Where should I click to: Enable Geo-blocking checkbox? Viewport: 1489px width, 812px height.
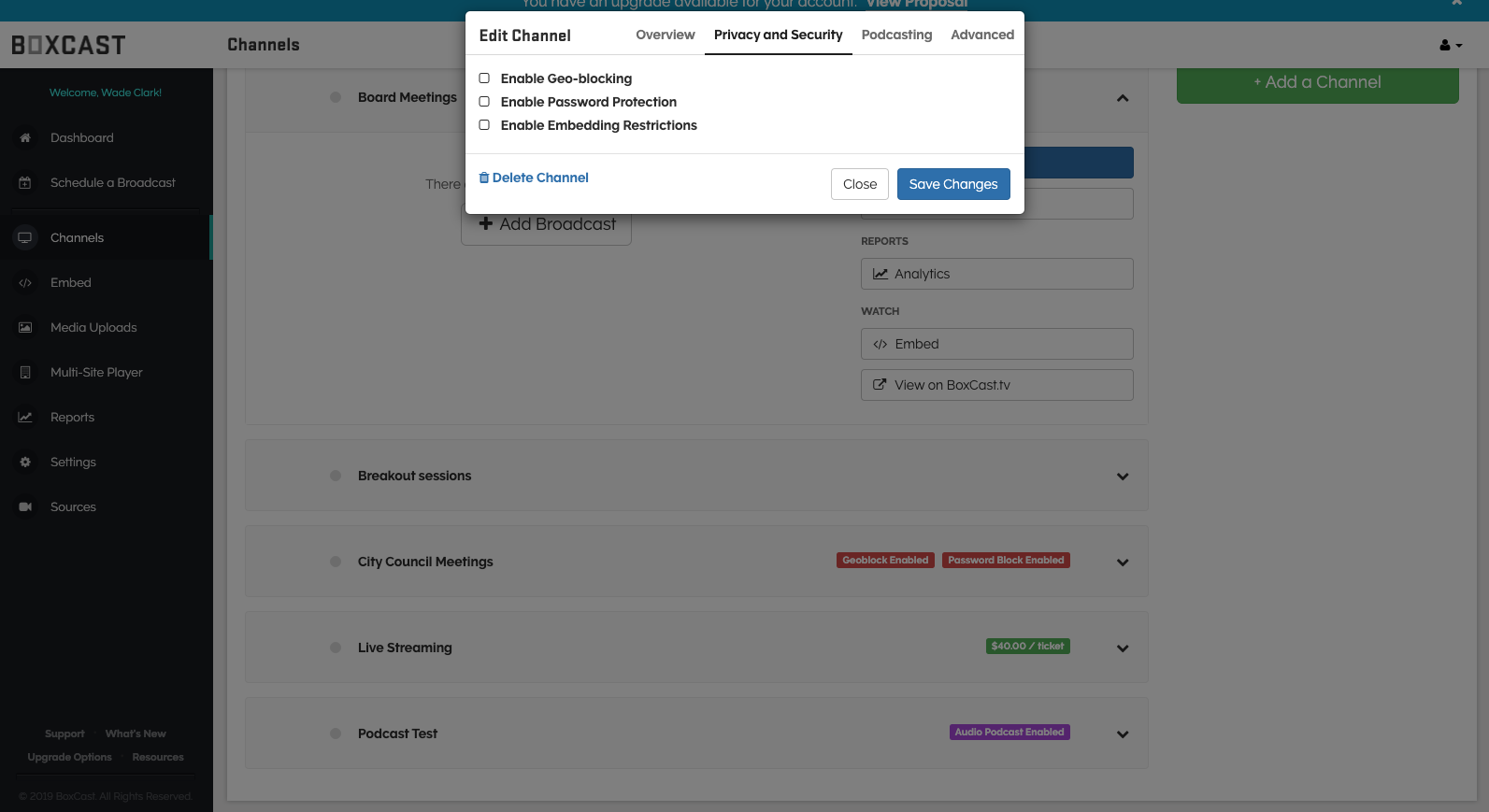point(484,78)
